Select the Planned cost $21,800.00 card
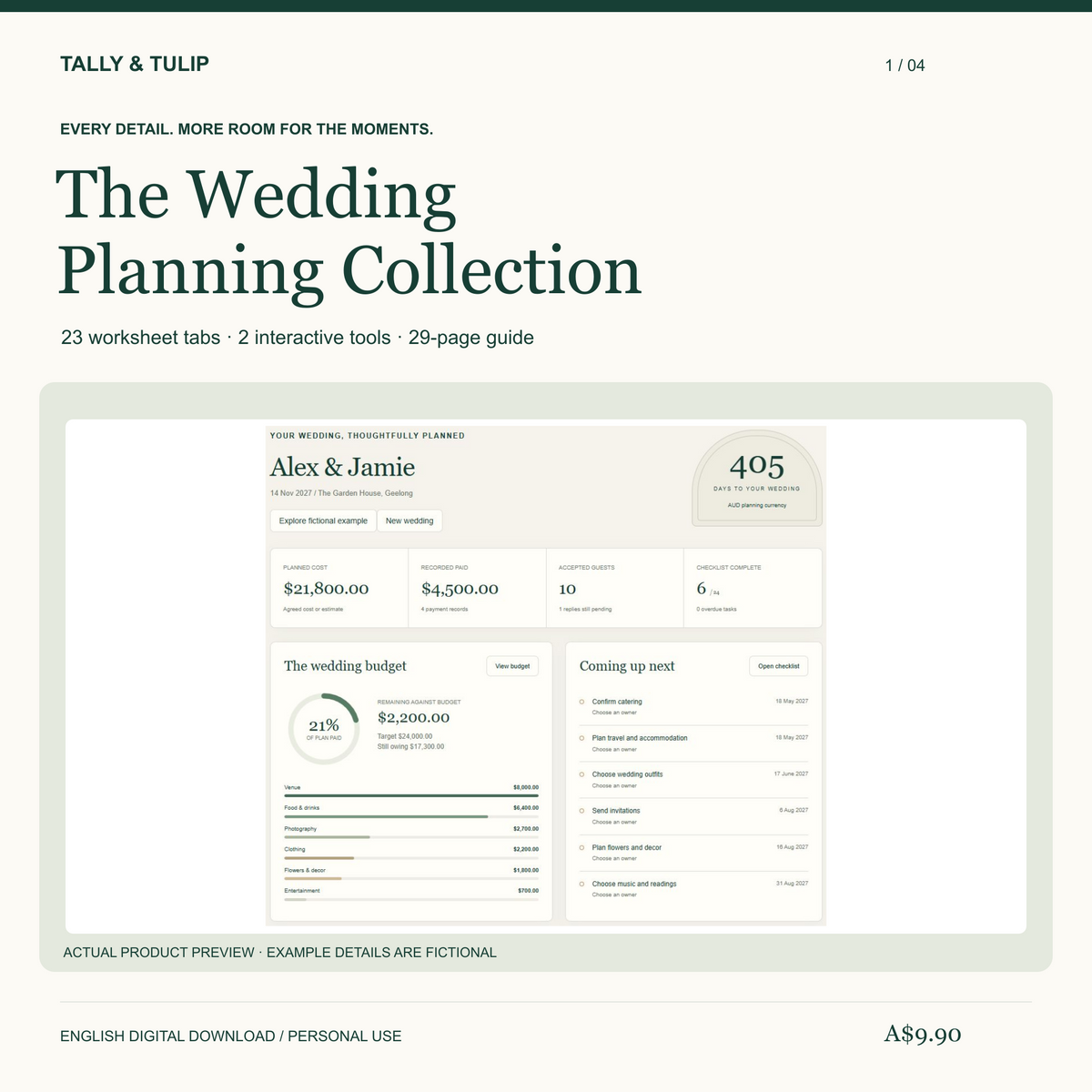This screenshot has width=1092, height=1092. (x=339, y=588)
